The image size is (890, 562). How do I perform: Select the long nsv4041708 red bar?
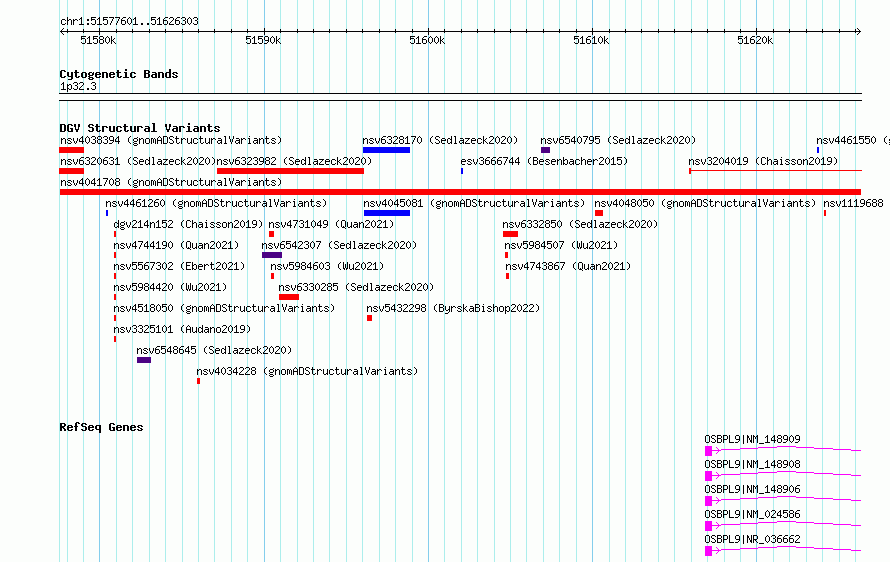(460, 192)
